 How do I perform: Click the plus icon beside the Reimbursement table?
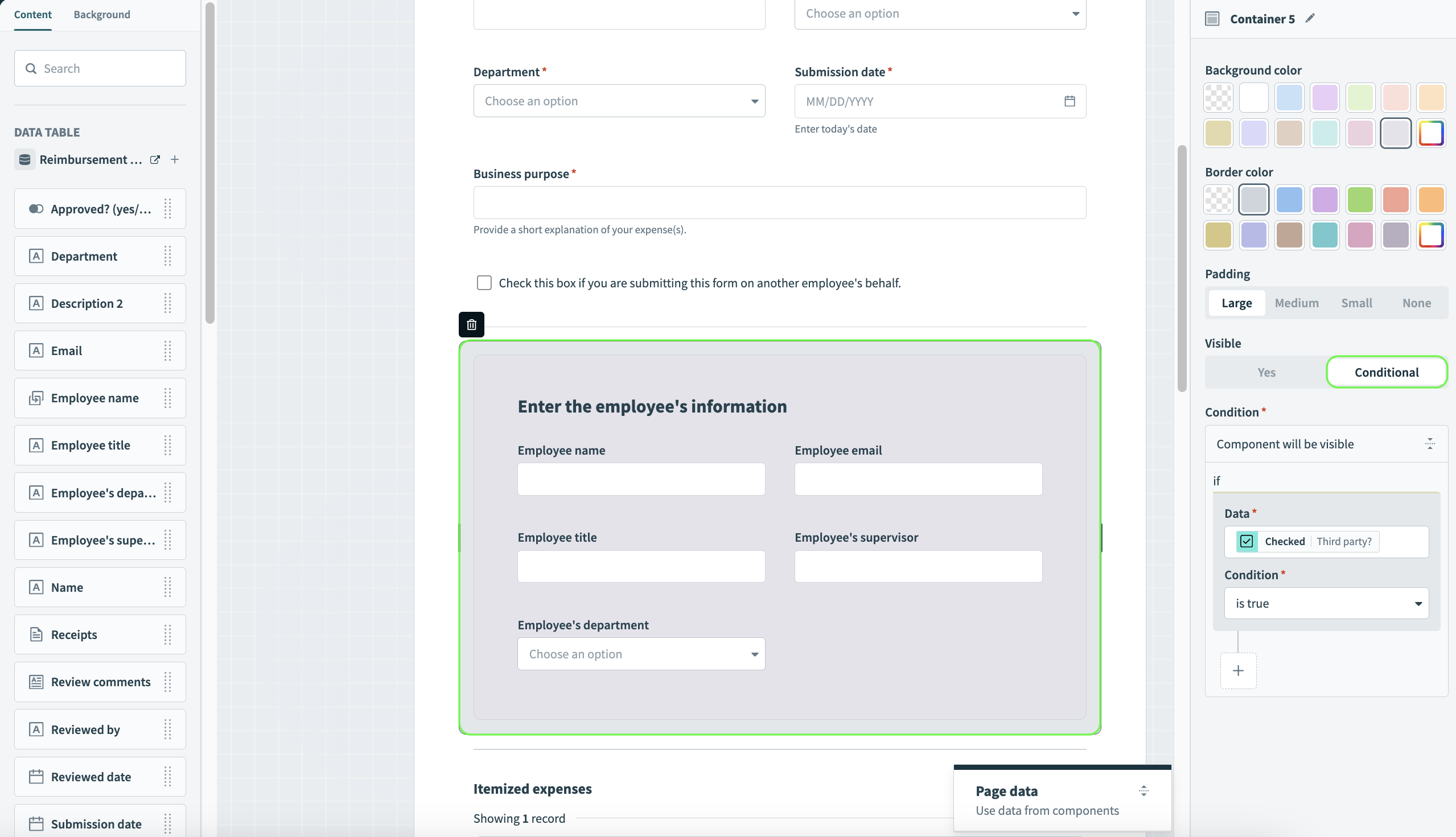[175, 159]
